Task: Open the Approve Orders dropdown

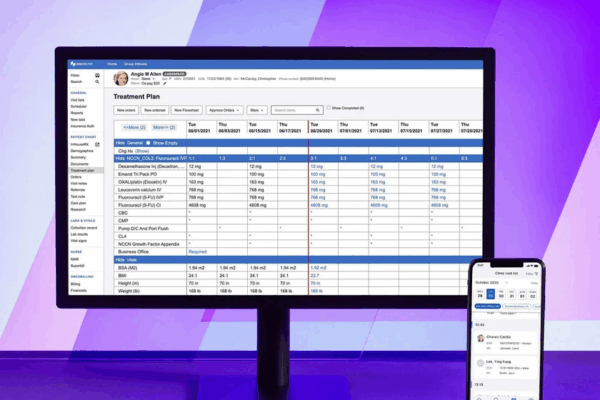Action: (x=222, y=109)
